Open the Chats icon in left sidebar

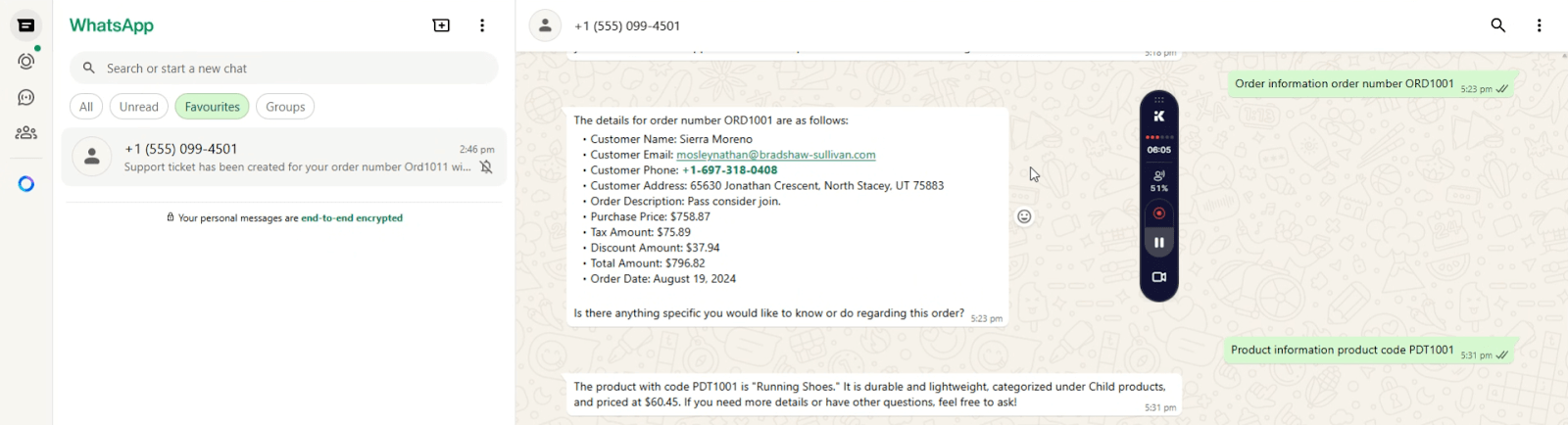click(26, 25)
